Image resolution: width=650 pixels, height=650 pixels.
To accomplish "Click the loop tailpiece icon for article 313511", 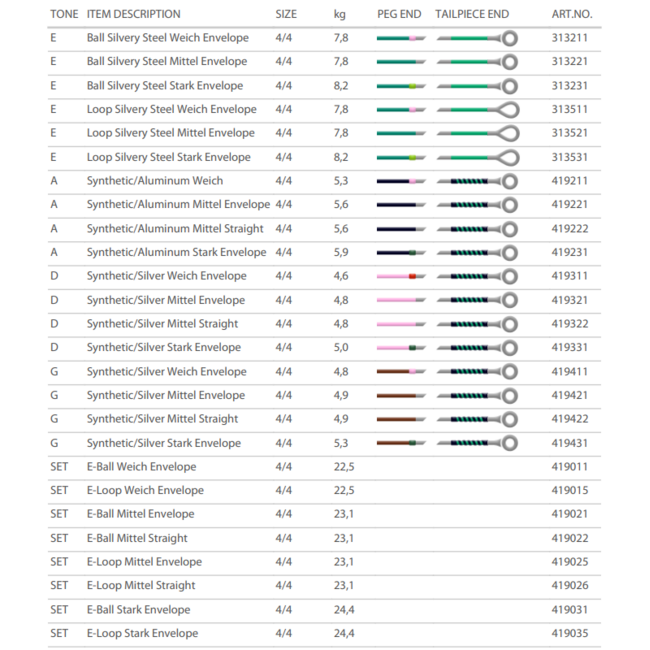I will coord(477,110).
